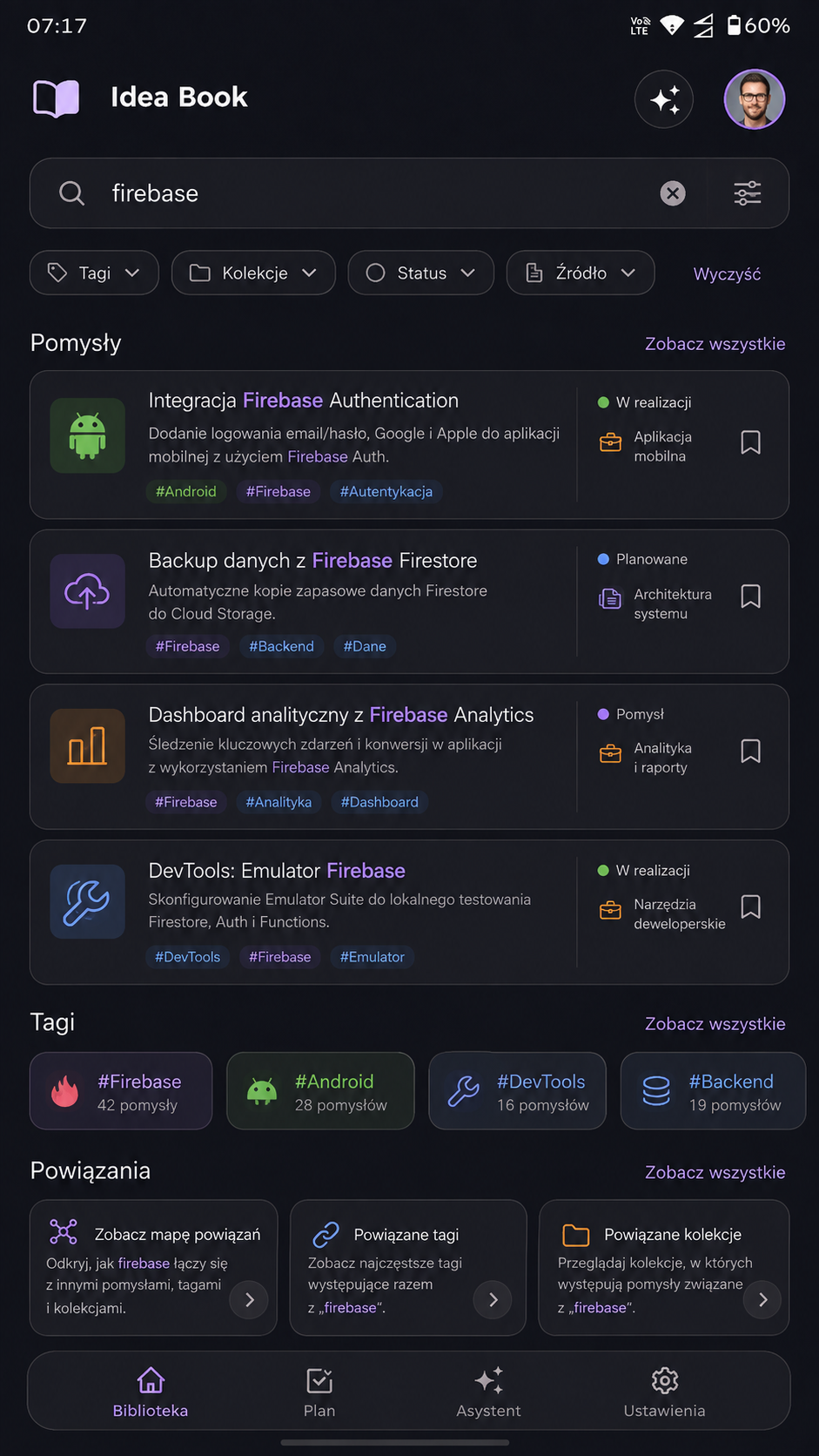
Task: Open the #Firebase tag card with 42 pomysły
Action: pyautogui.click(x=121, y=1091)
